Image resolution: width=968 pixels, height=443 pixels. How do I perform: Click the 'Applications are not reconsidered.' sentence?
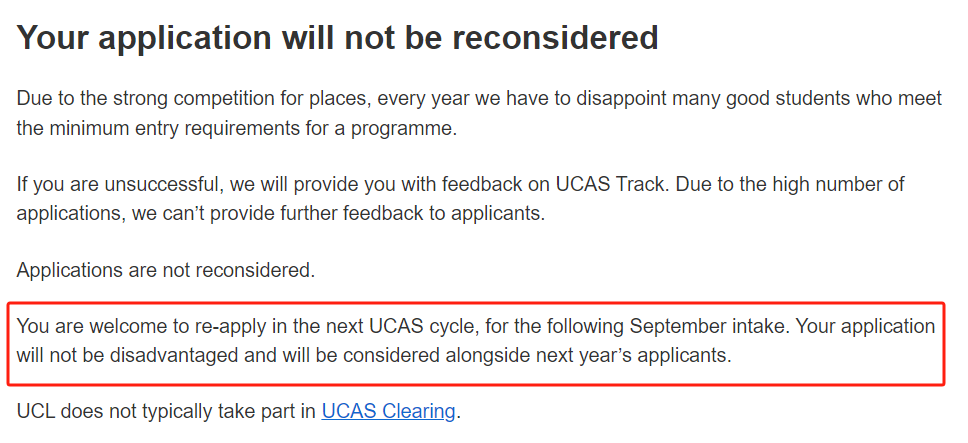coord(165,270)
